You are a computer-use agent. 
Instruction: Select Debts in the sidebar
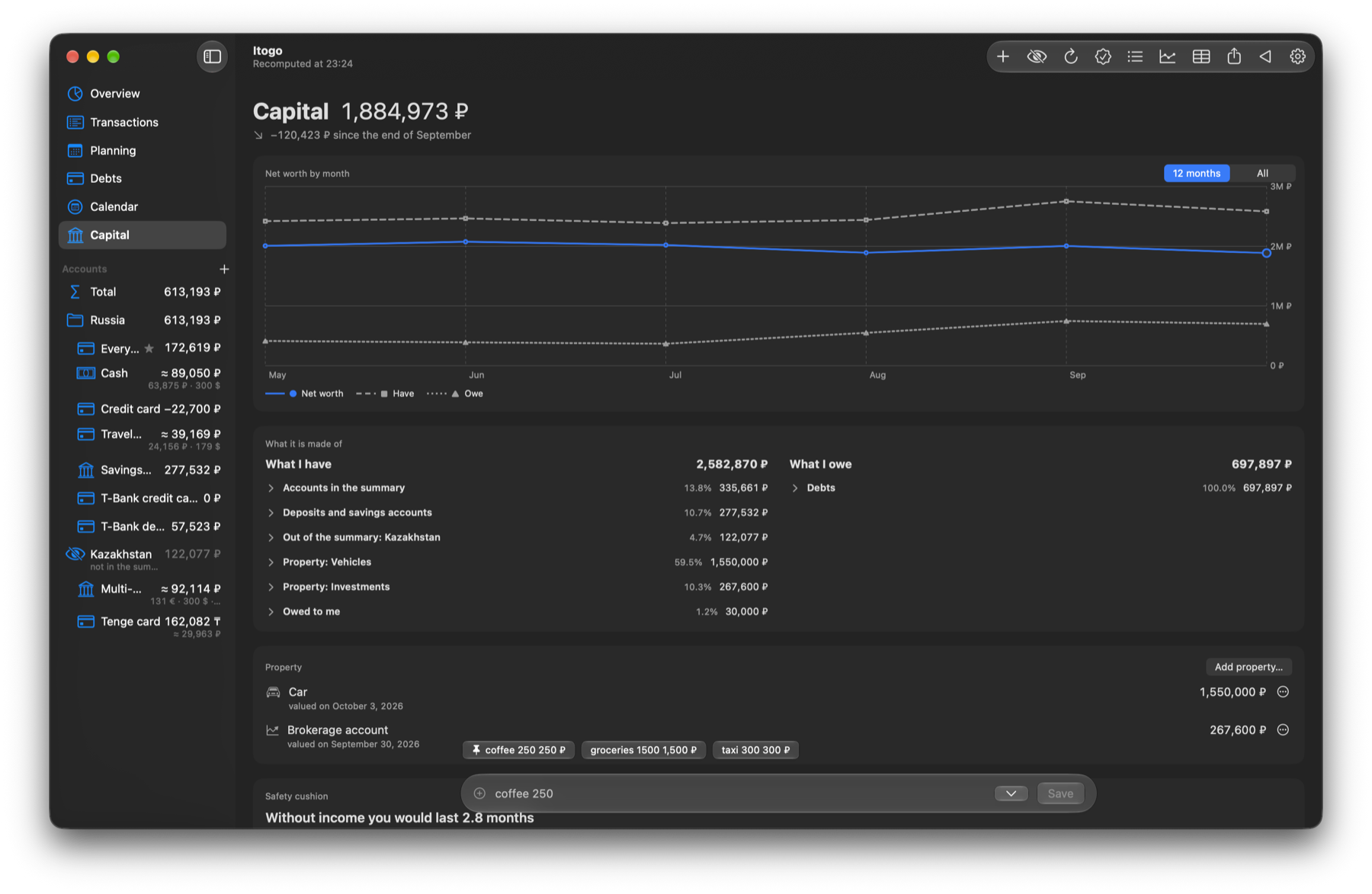coord(143,178)
